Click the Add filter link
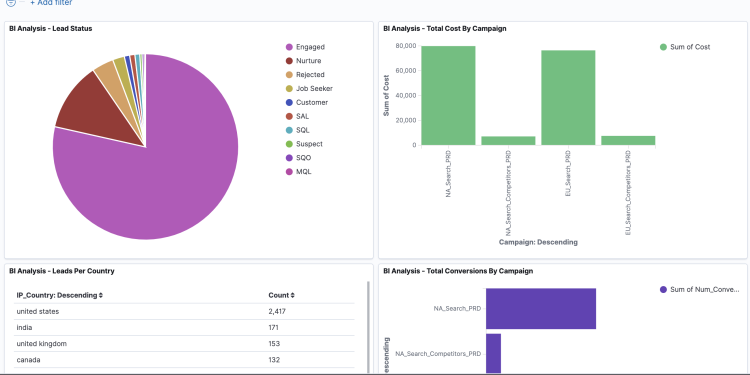 51,3
